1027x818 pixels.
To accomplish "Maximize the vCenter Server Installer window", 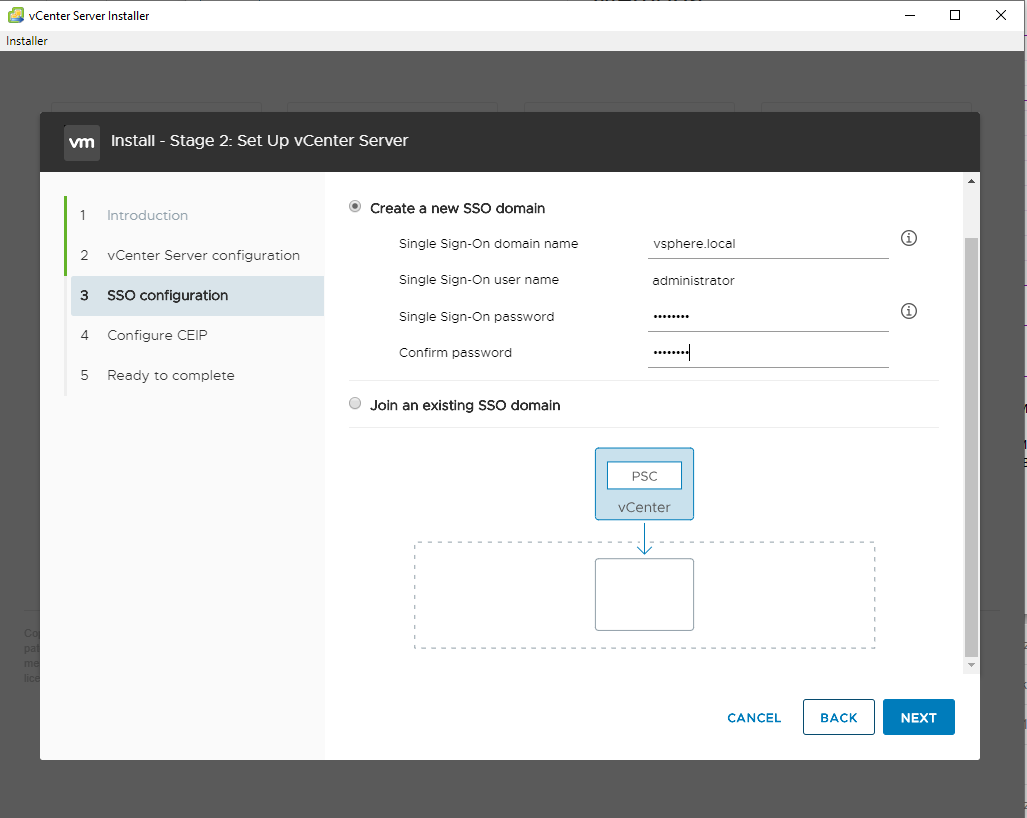I will 955,15.
